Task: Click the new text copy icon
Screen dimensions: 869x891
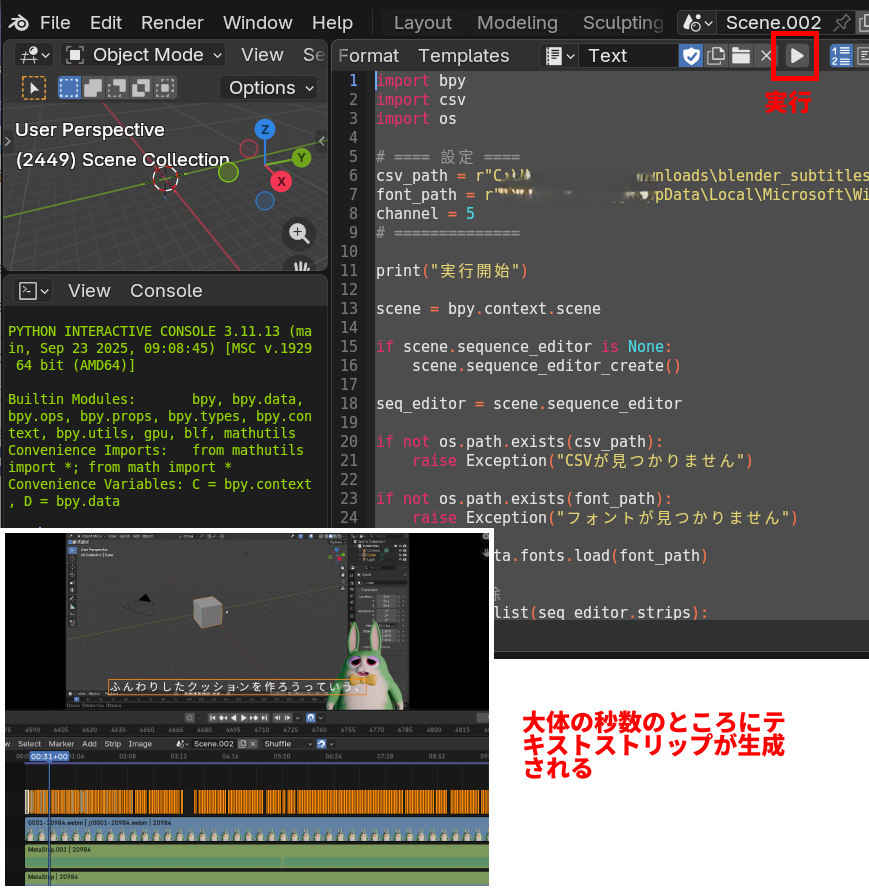Action: pyautogui.click(x=716, y=56)
